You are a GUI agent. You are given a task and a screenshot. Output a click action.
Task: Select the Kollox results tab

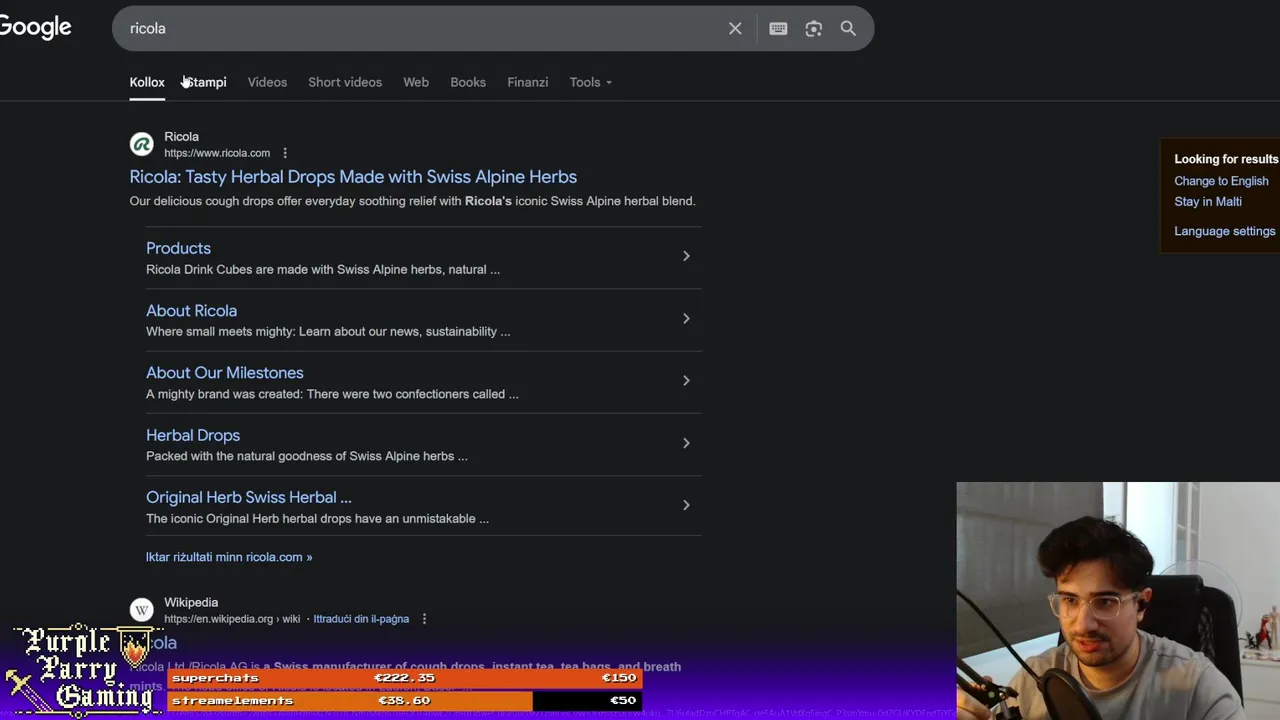click(147, 82)
